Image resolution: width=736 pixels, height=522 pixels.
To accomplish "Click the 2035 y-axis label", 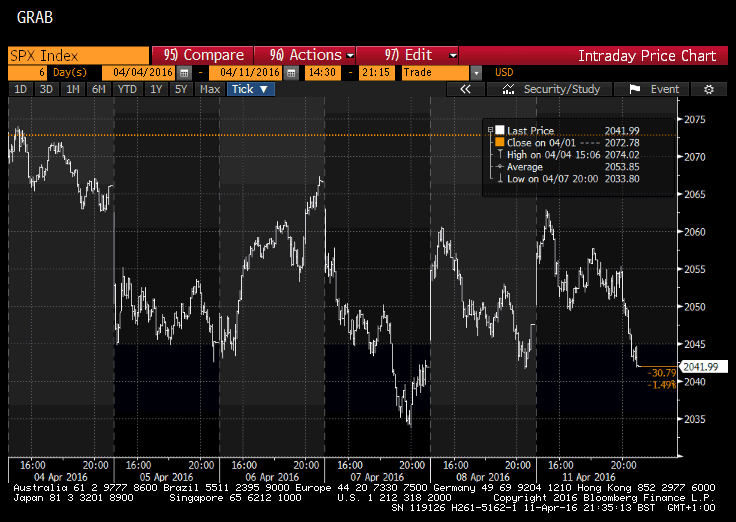I will (694, 419).
